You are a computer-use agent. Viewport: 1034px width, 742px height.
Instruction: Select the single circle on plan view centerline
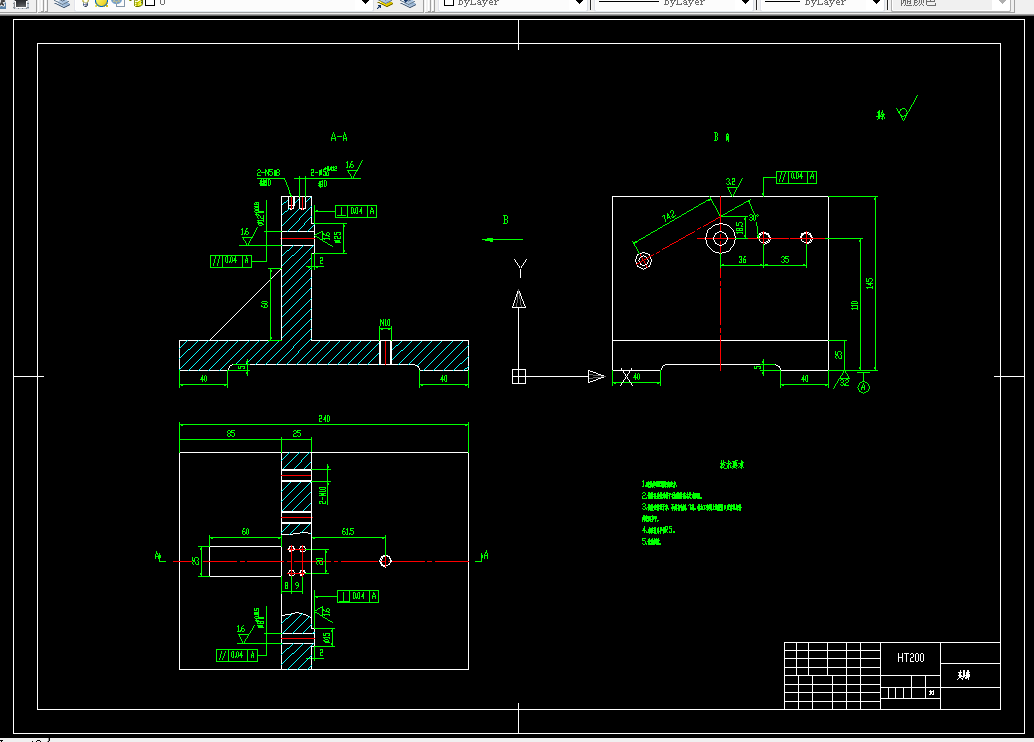tap(386, 561)
